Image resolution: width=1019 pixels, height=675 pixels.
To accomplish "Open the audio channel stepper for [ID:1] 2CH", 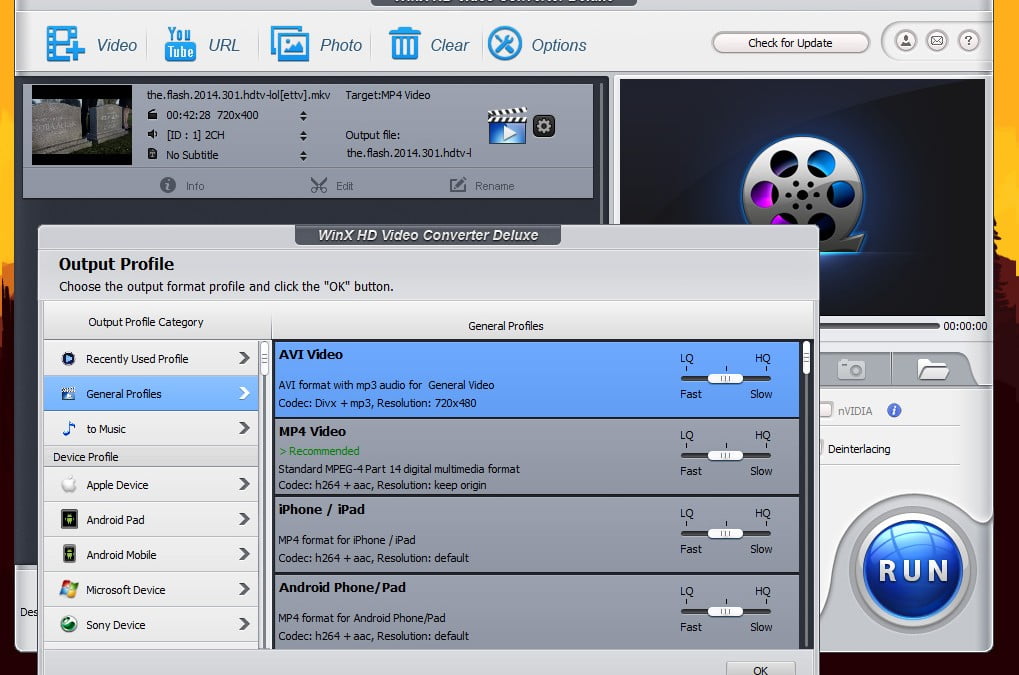I will click(x=302, y=134).
